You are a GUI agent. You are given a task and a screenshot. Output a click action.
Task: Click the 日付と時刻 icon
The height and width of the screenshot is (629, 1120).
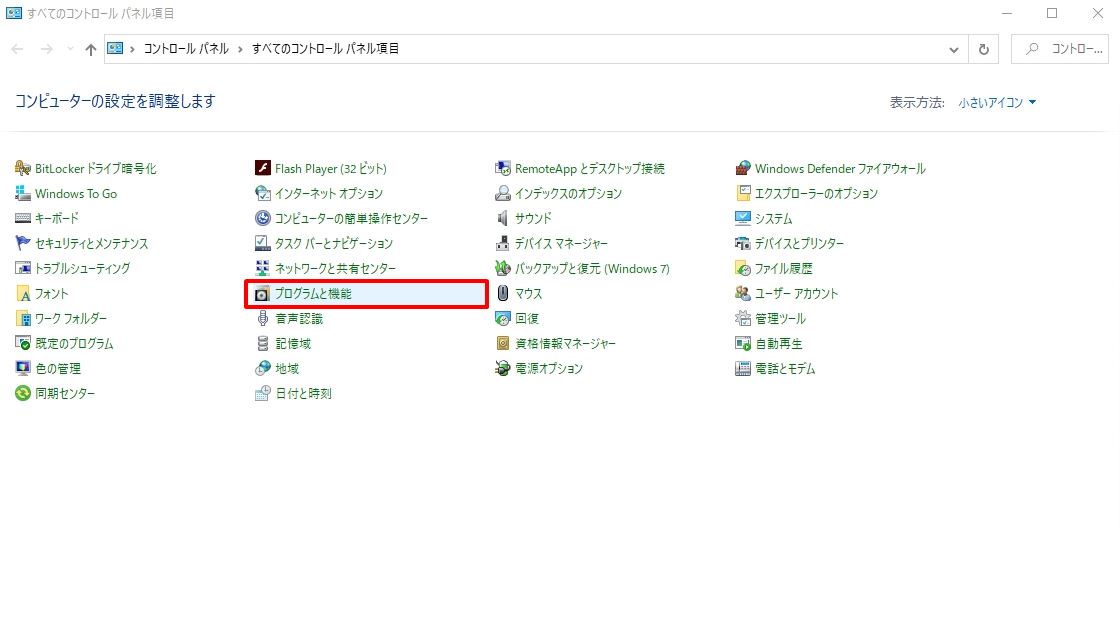point(263,393)
